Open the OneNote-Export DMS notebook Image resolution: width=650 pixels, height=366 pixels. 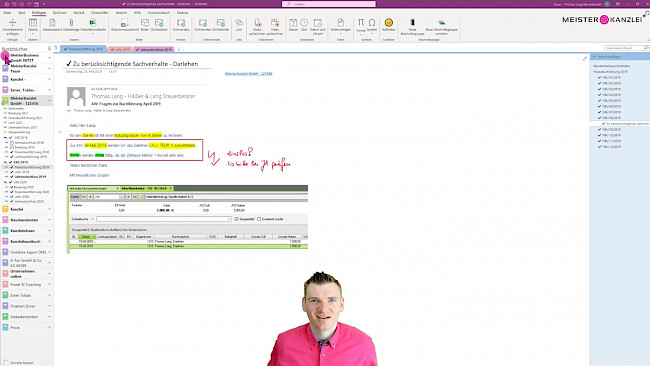pyautogui.click(x=28, y=252)
